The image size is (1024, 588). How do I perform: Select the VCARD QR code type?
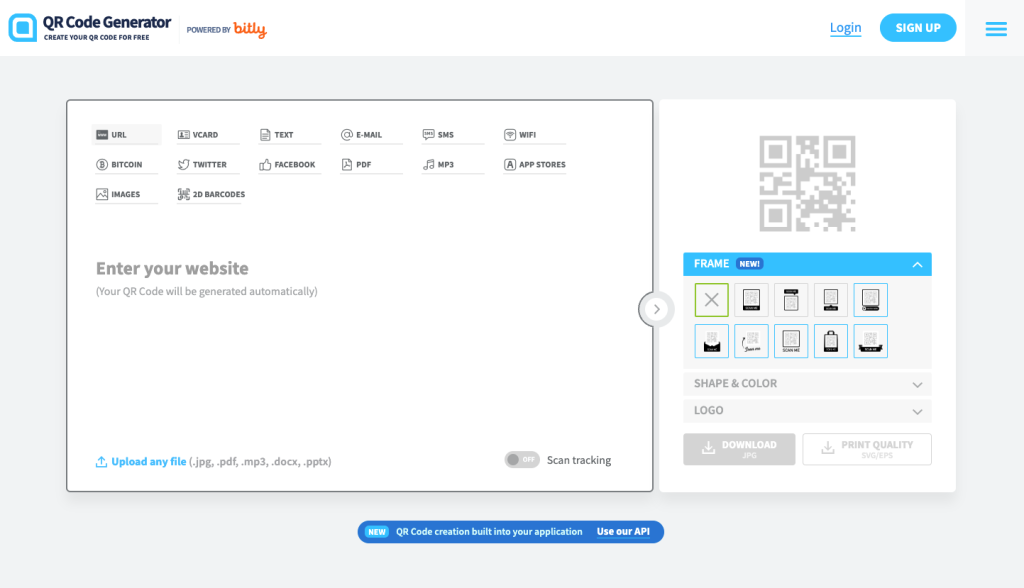(x=204, y=134)
